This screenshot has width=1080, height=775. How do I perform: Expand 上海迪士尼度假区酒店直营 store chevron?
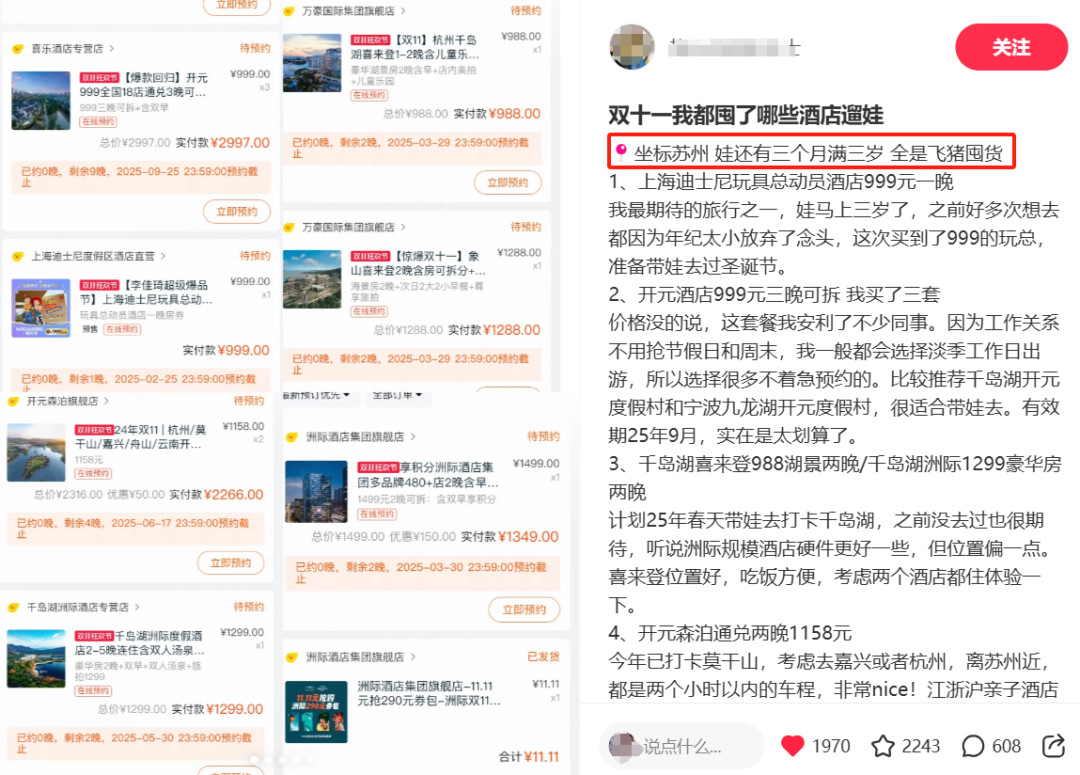click(x=163, y=256)
